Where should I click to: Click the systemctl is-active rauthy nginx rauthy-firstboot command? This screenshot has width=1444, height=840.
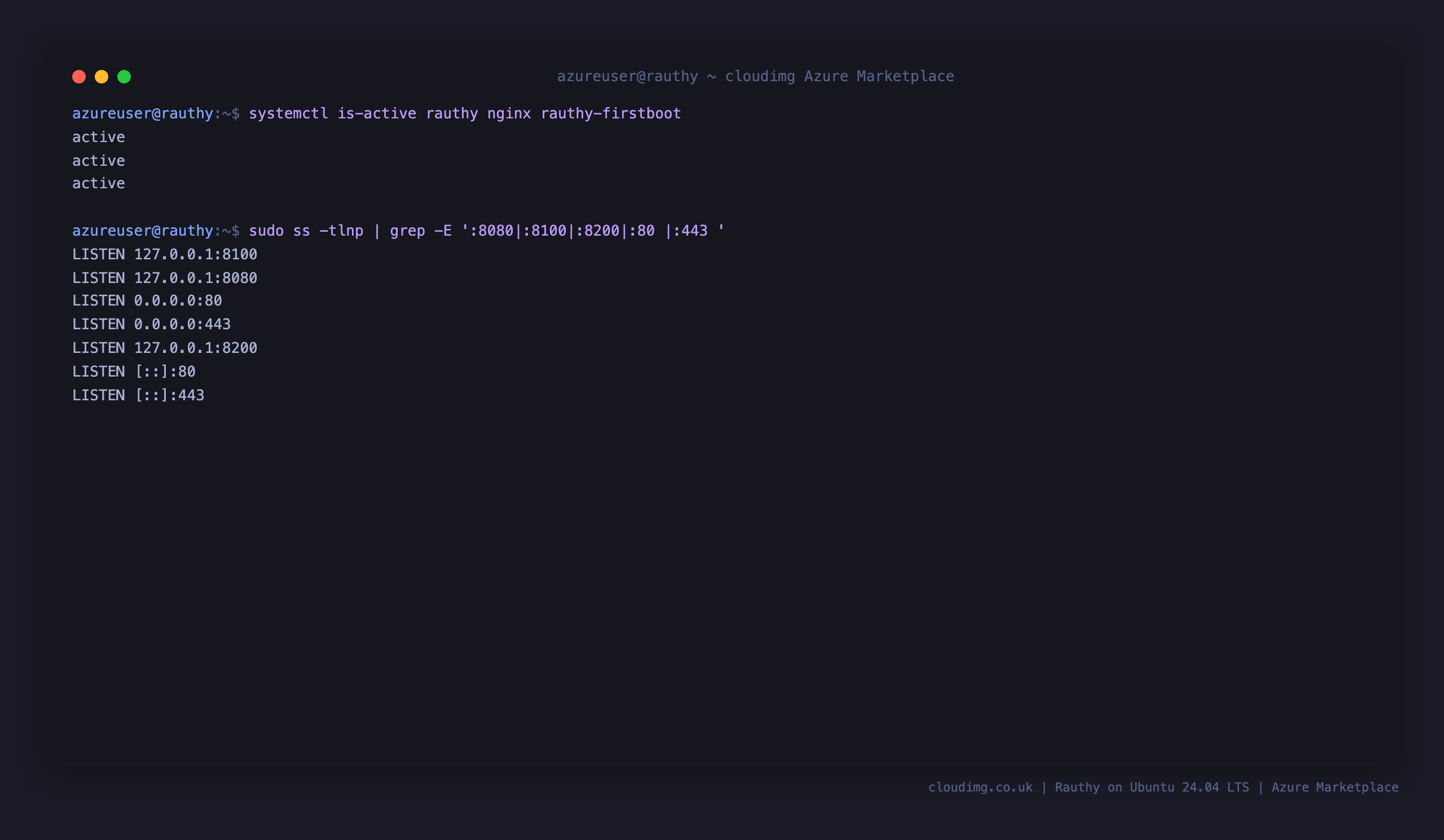[465, 113]
